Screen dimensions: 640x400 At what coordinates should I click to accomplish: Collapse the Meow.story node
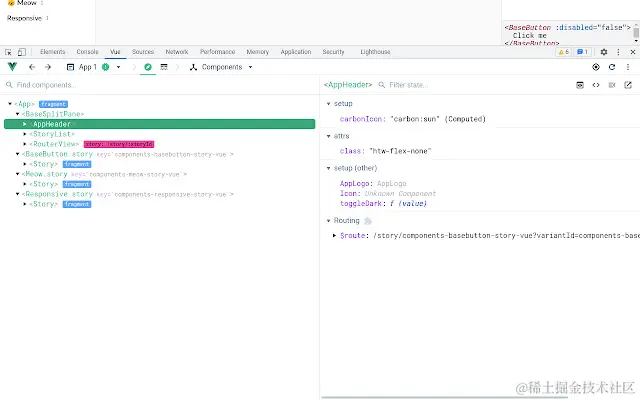point(17,174)
